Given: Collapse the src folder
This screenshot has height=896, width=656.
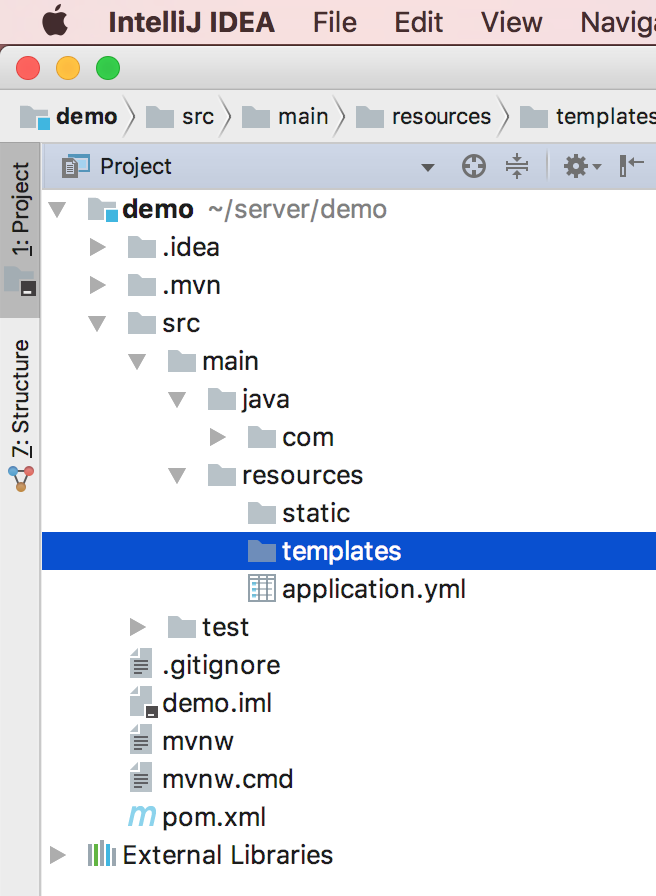Looking at the screenshot, I should tap(97, 323).
